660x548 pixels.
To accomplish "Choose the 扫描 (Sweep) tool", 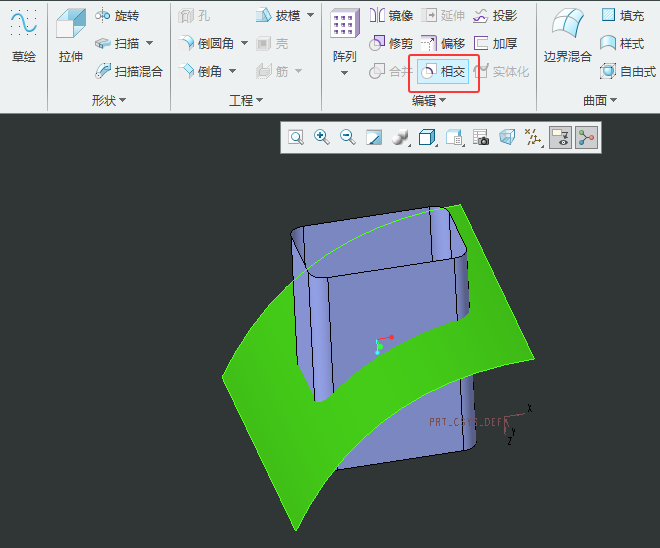I will [117, 43].
